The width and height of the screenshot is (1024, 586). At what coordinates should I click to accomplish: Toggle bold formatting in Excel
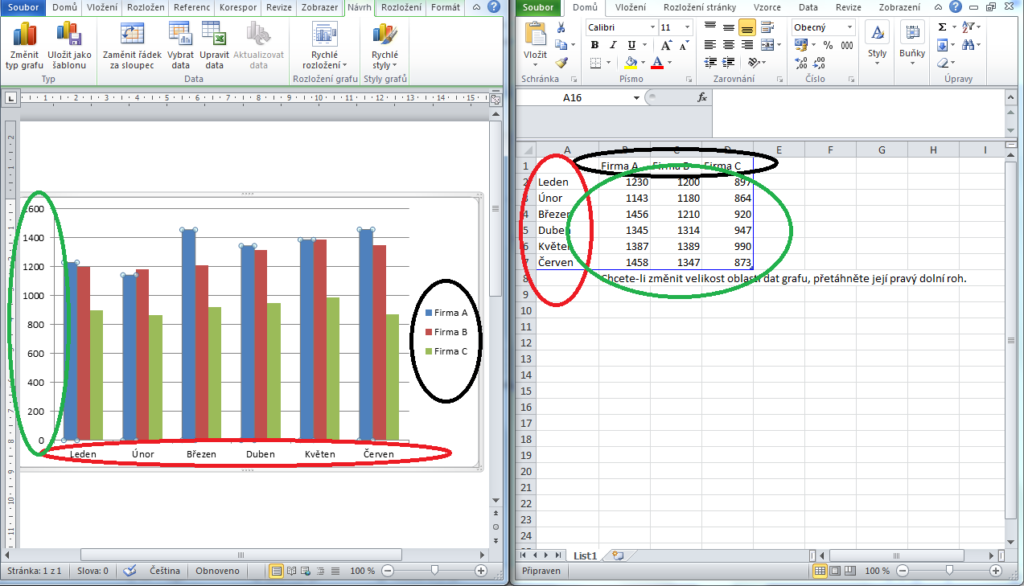[x=594, y=45]
